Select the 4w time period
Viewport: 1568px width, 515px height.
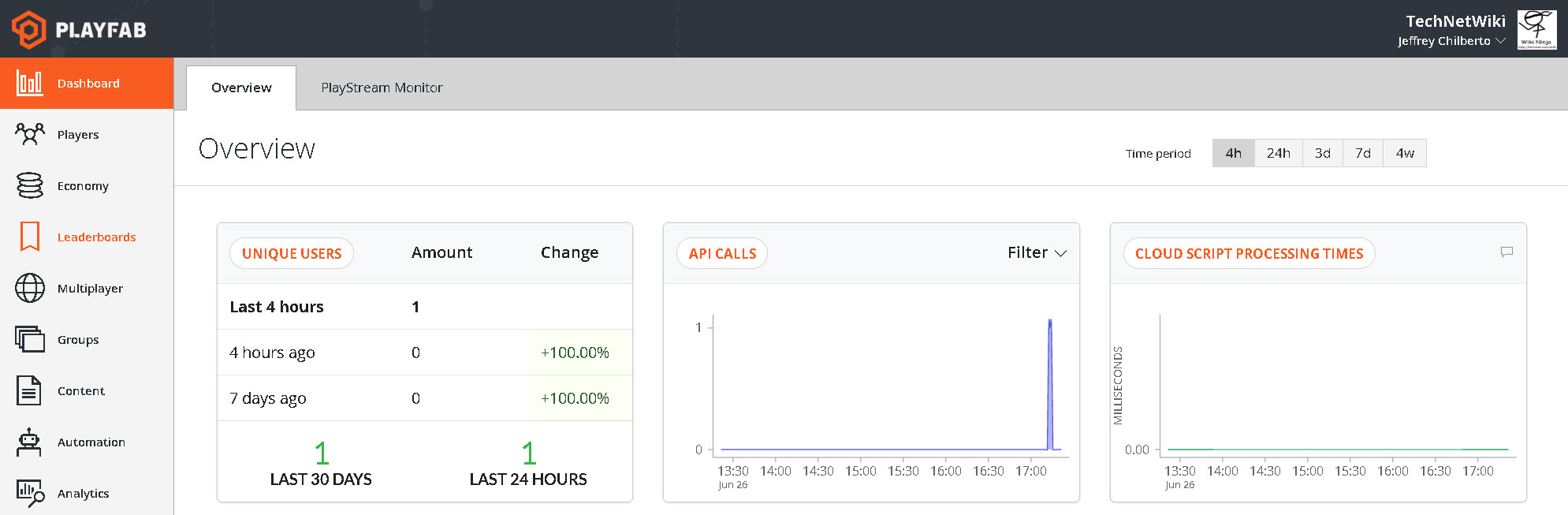tap(1405, 153)
